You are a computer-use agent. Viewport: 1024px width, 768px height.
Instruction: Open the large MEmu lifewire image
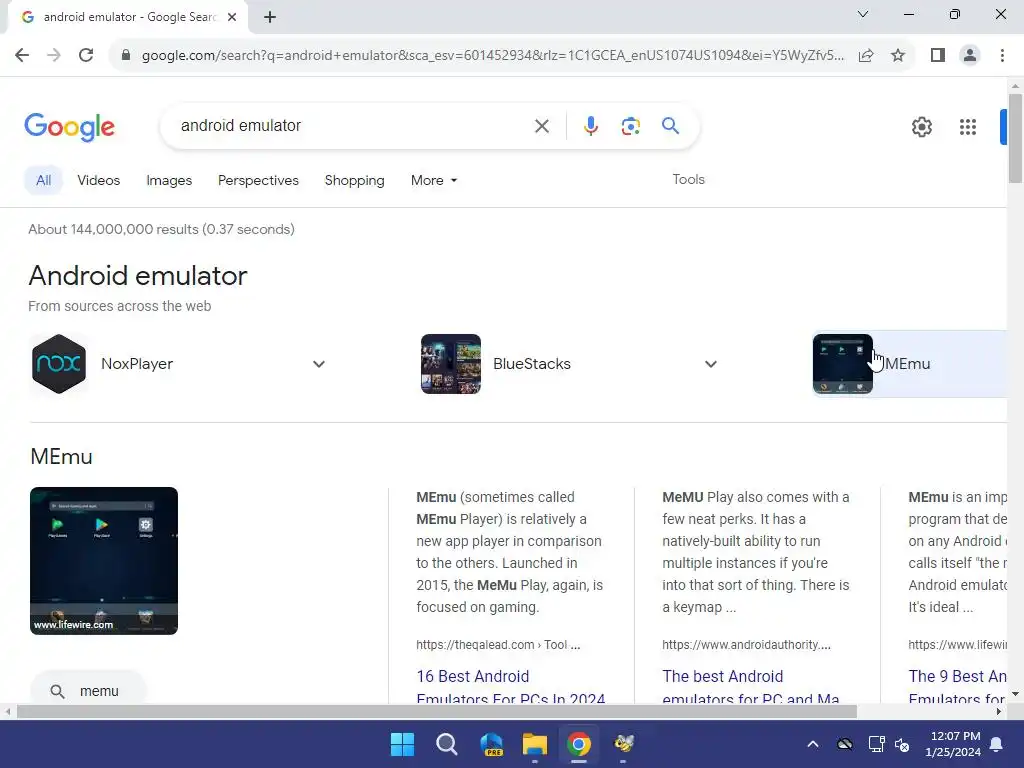(104, 560)
